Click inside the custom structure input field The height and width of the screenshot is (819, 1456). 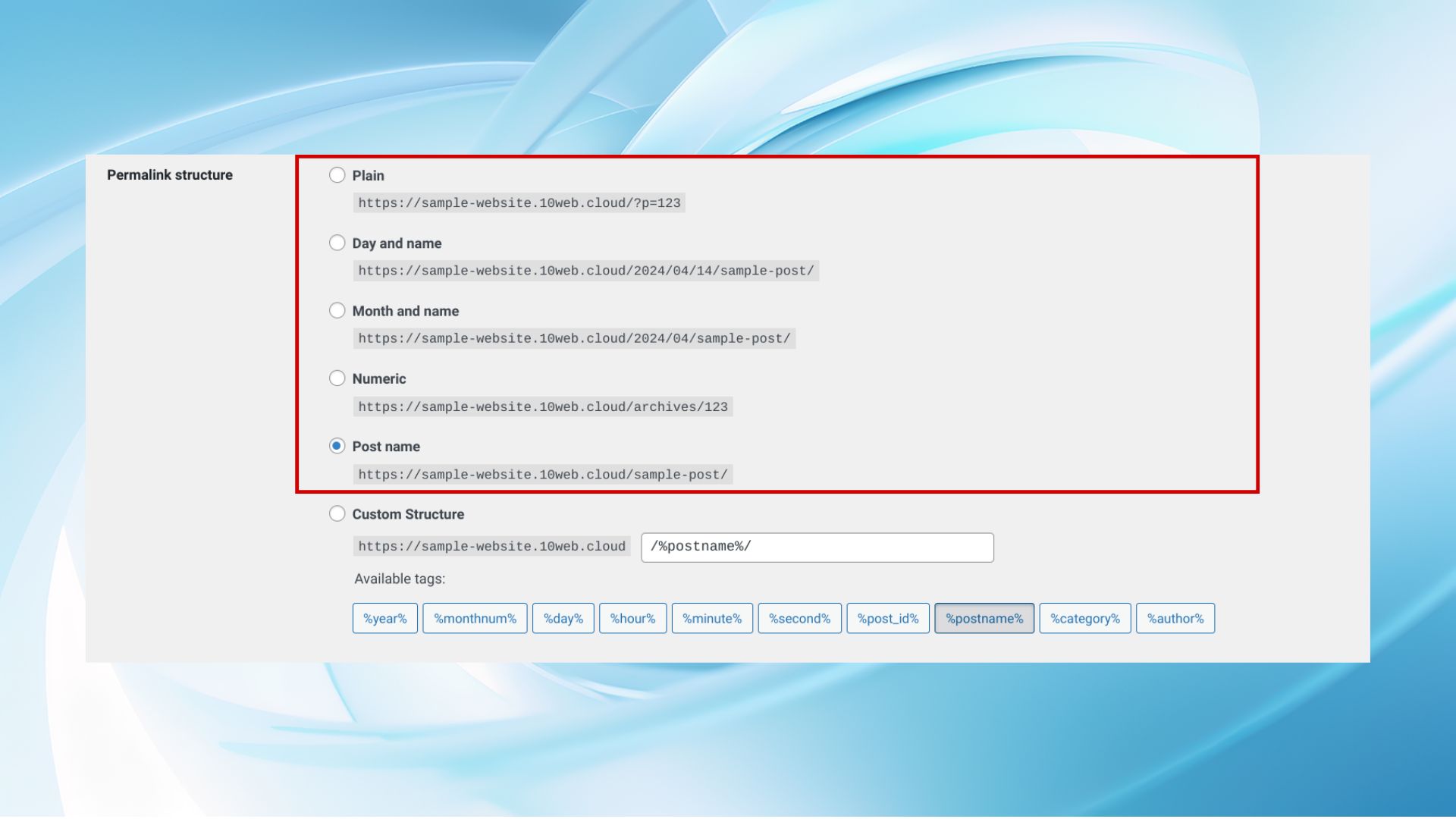817,547
